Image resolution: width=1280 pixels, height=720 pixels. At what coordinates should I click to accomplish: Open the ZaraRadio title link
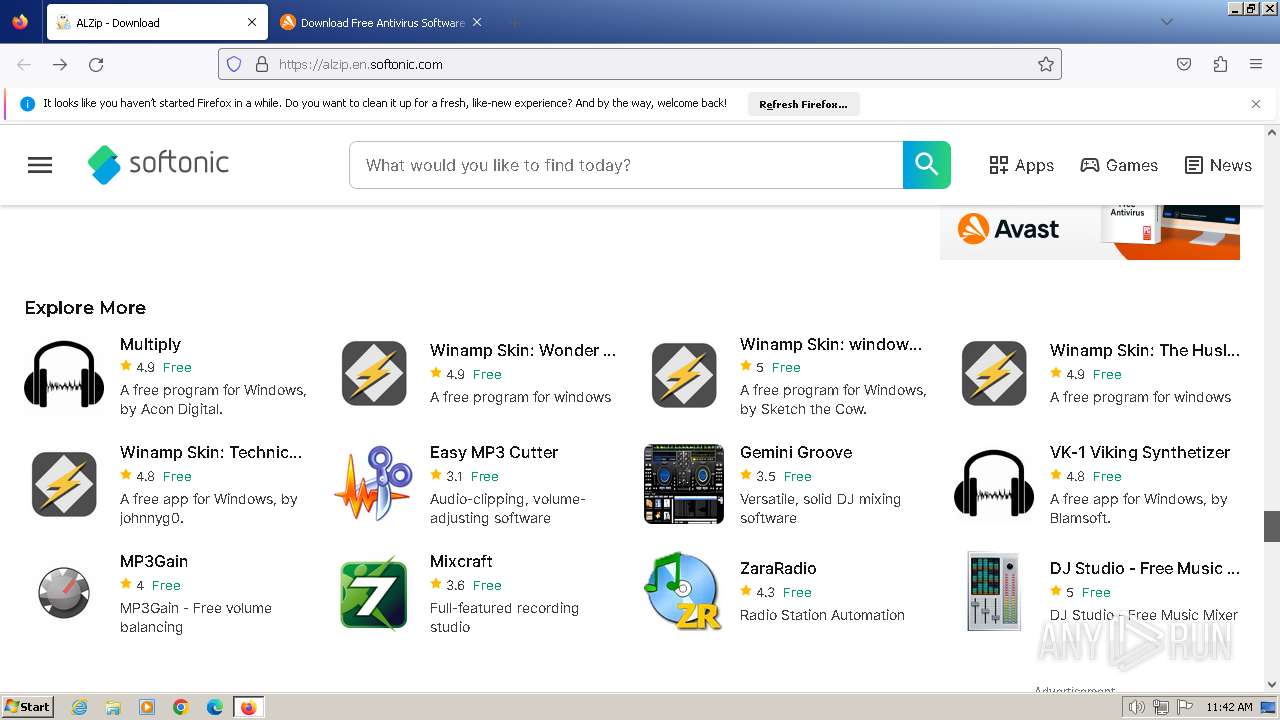[x=778, y=568]
